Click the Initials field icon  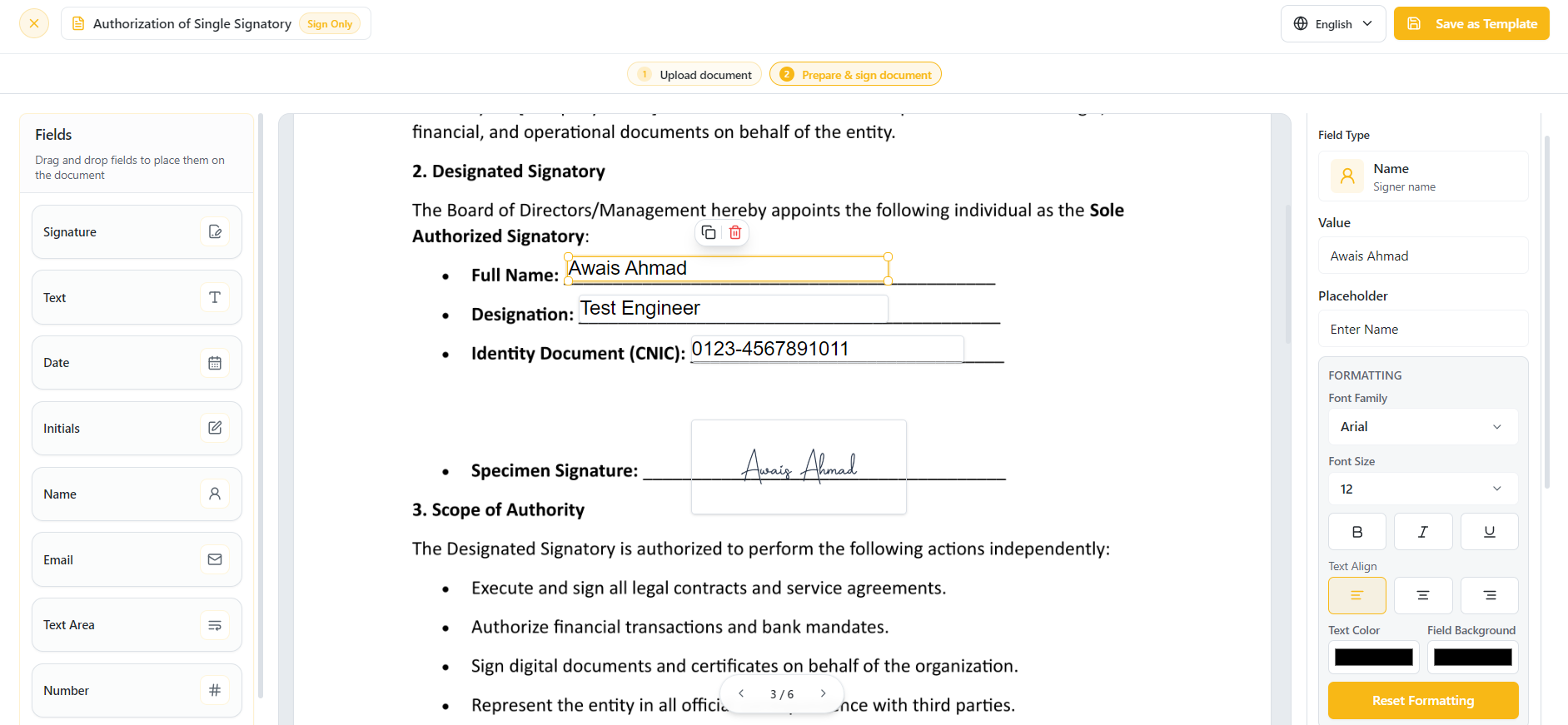pos(215,428)
